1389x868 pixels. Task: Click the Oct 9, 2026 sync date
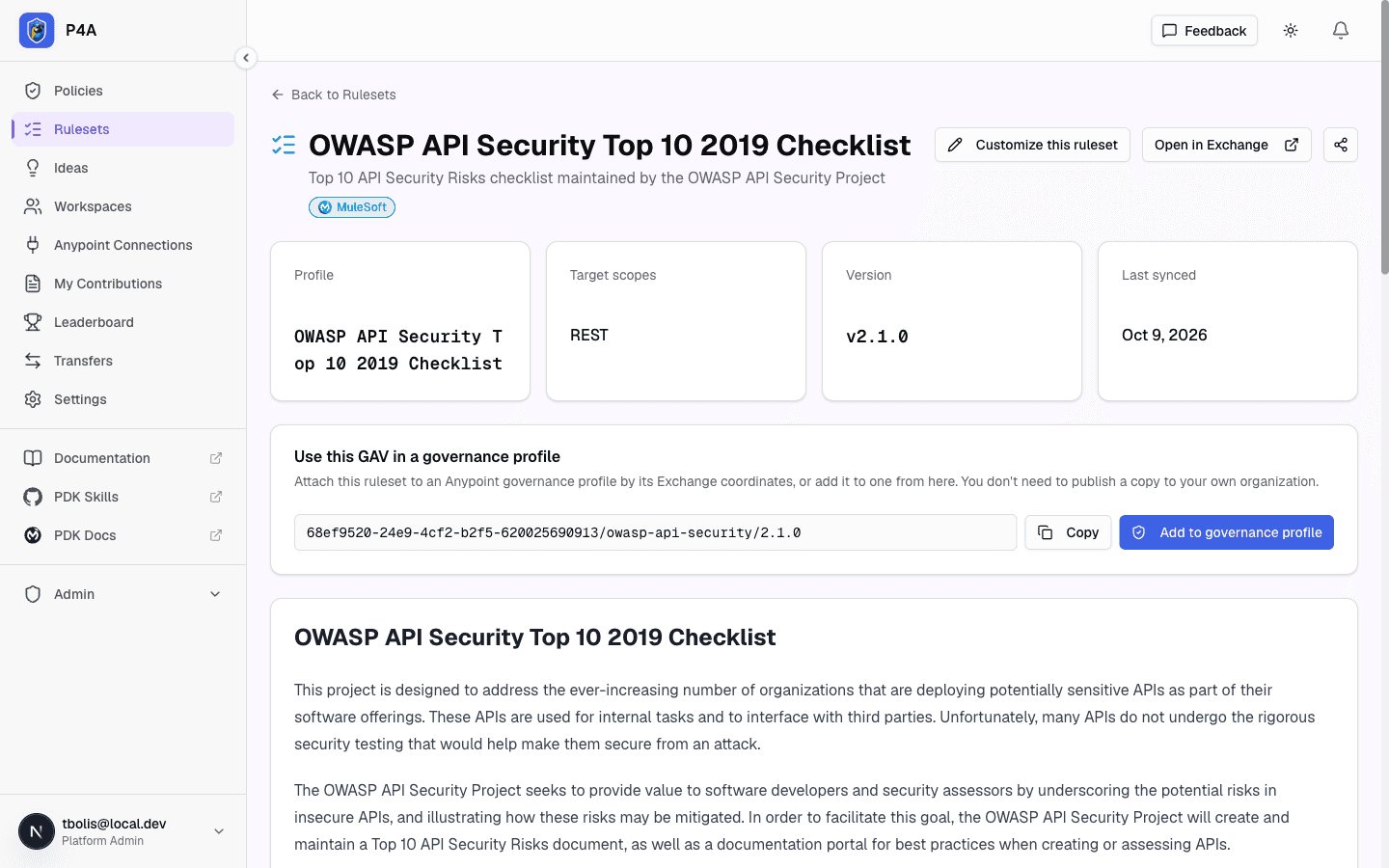pyautogui.click(x=1164, y=335)
